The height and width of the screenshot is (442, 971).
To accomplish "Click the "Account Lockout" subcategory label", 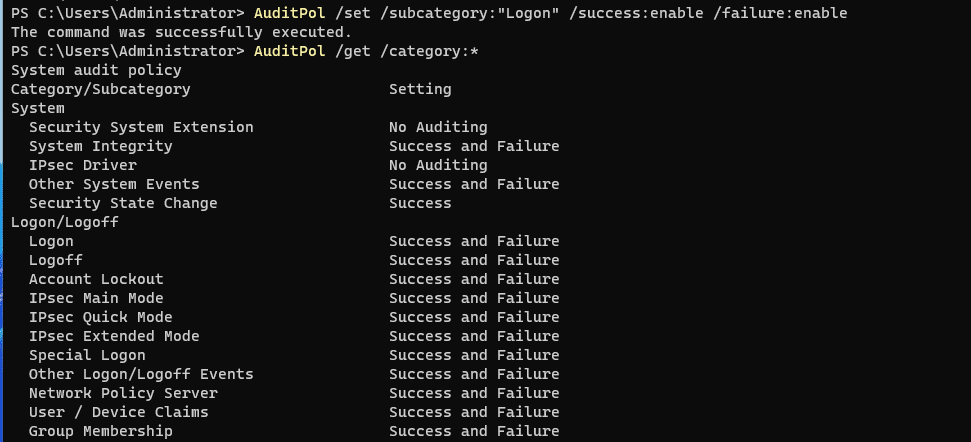I will [96, 279].
